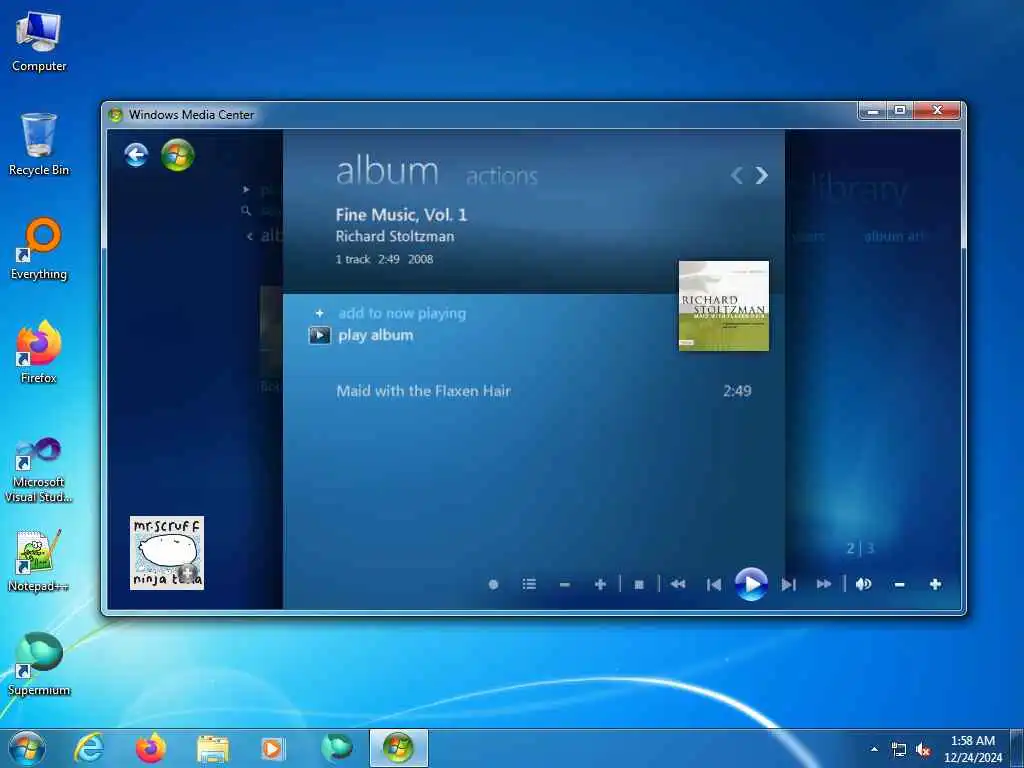Viewport: 1024px width, 768px height.
Task: Click the large blue play button
Action: coord(751,584)
